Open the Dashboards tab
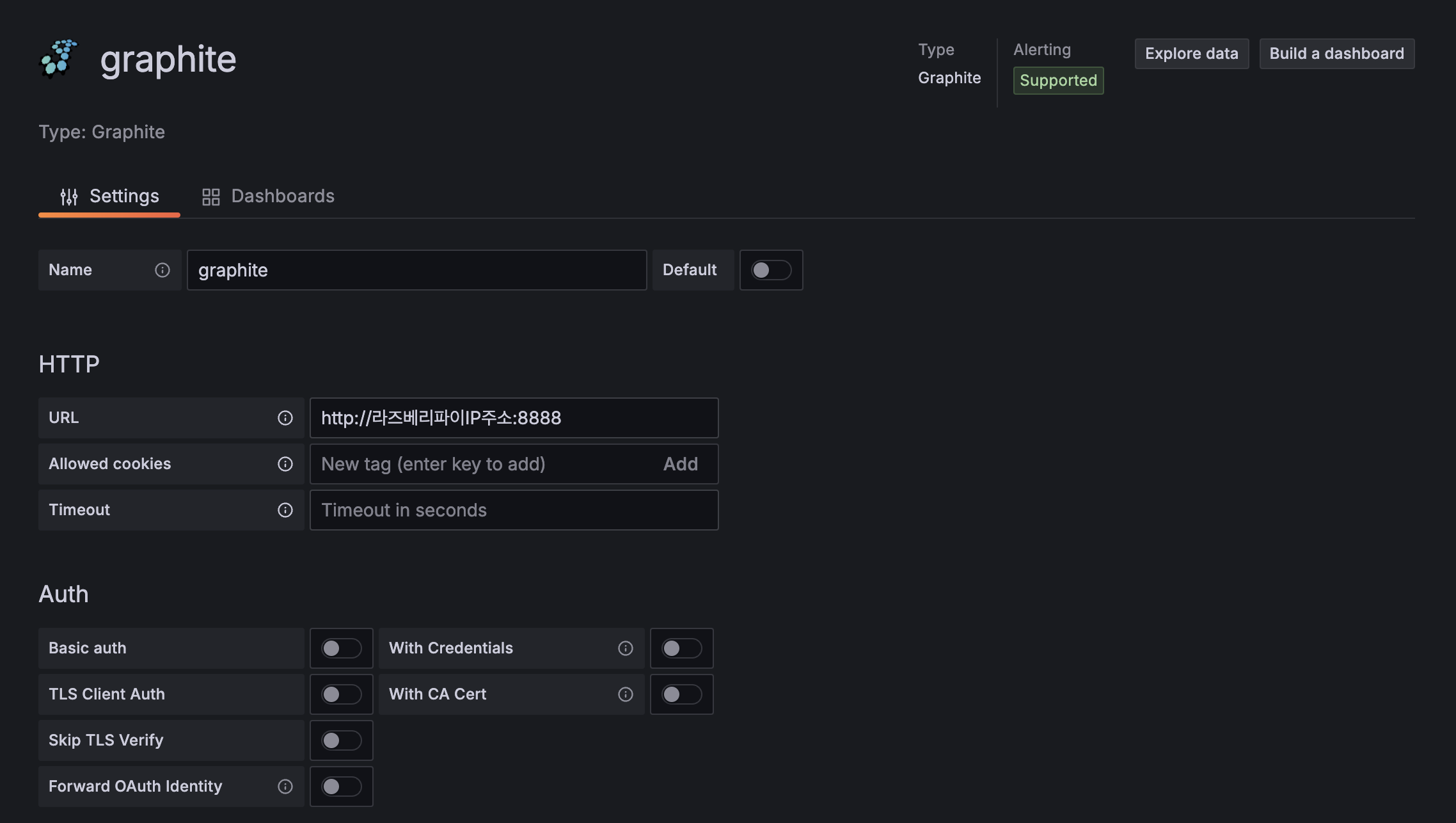This screenshot has width=1456, height=823. (x=269, y=196)
